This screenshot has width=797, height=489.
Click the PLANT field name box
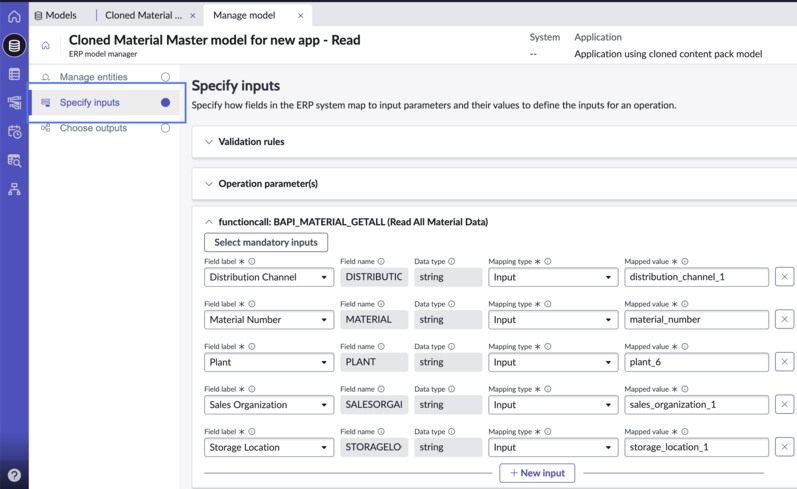[374, 362]
